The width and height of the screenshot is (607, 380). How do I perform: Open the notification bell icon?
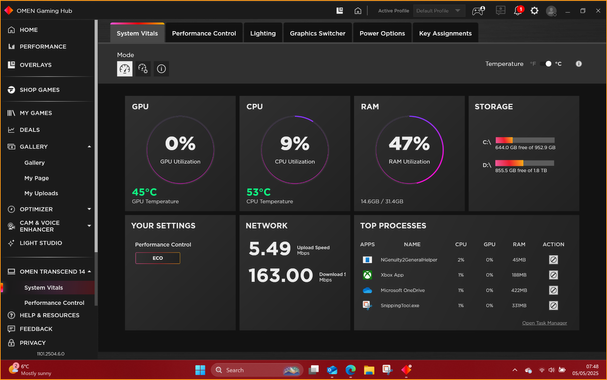point(518,10)
